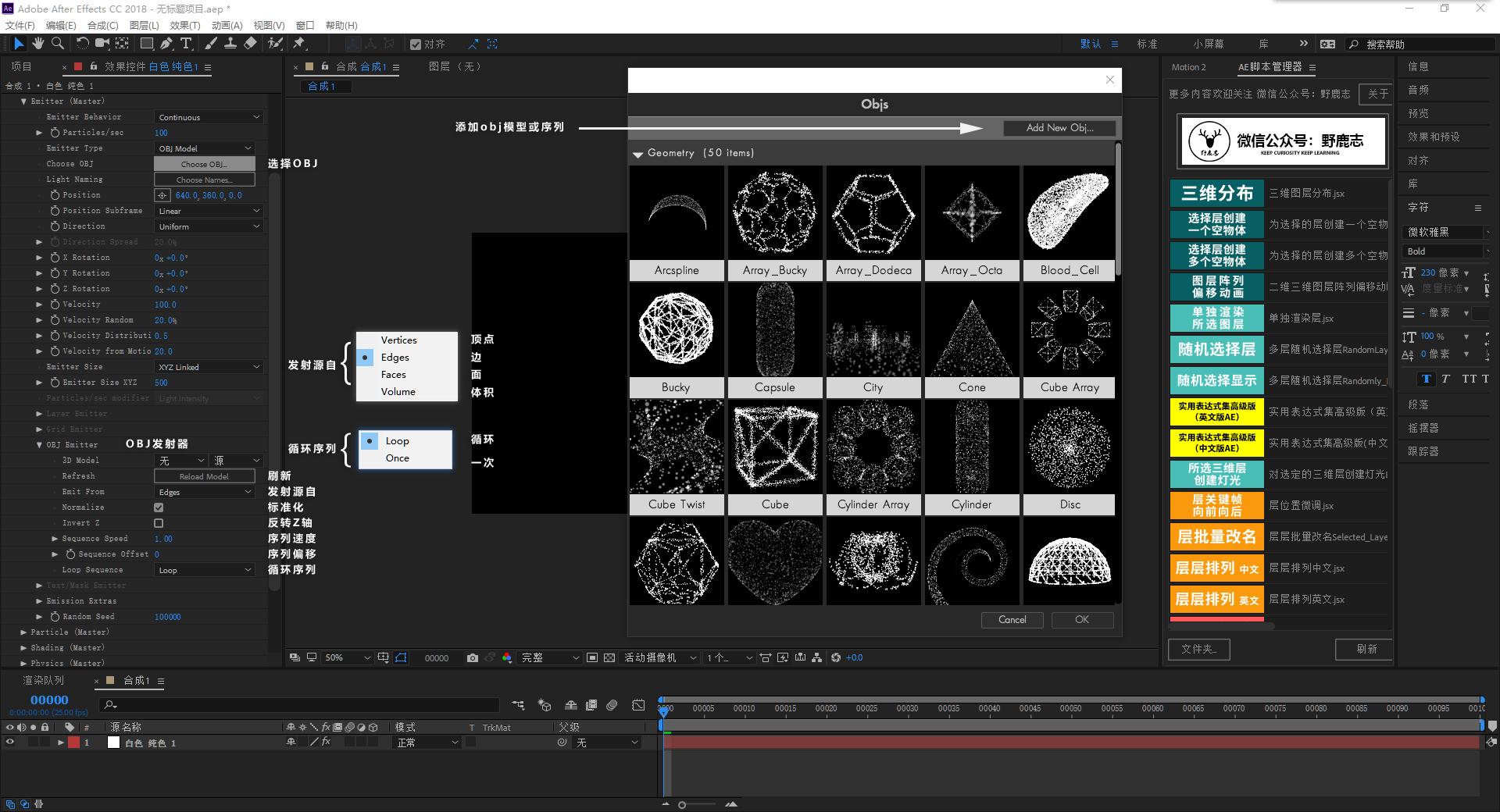
Task: Select the Pen tool
Action: 166,44
